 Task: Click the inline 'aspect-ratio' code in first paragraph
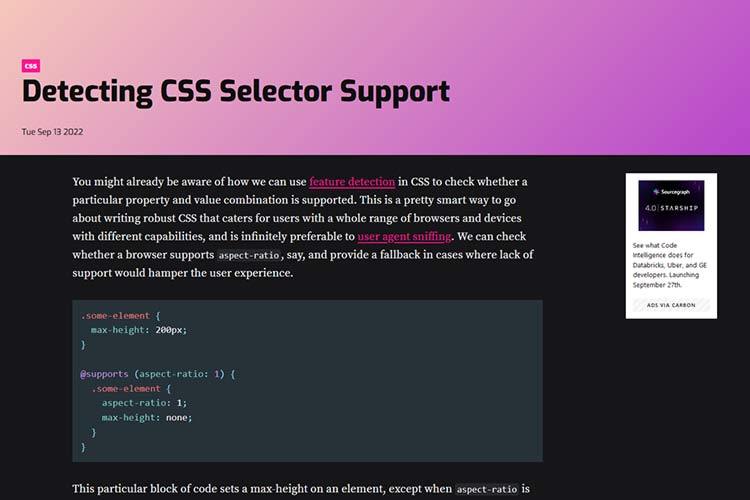pos(247,256)
